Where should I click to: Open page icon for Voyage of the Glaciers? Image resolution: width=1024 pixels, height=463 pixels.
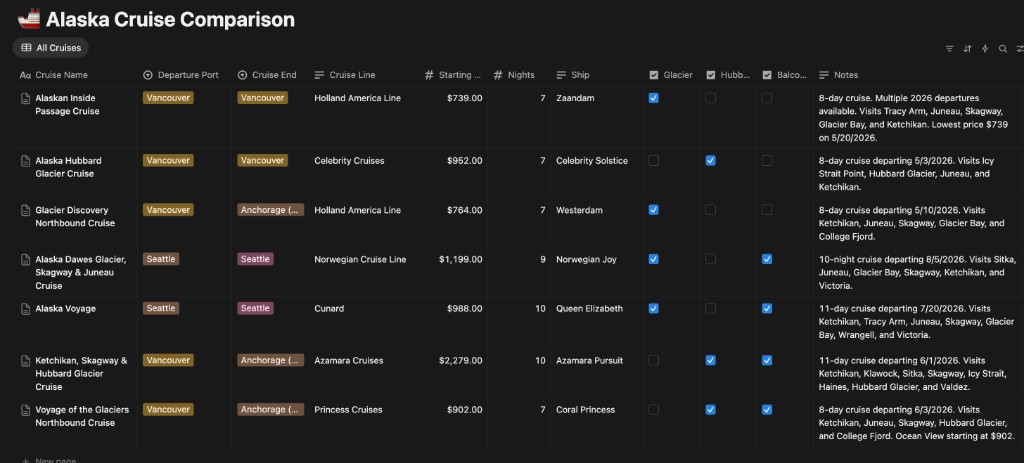(x=25, y=410)
